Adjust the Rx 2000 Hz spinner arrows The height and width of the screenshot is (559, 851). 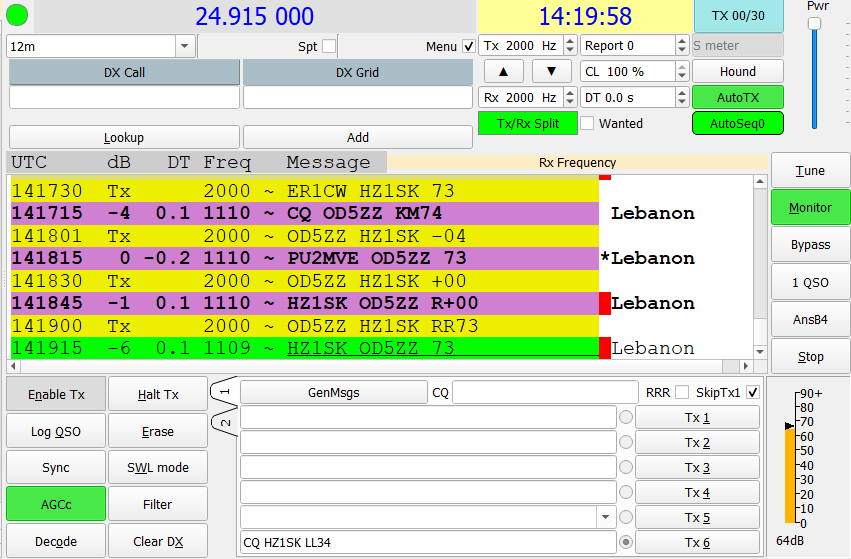click(x=570, y=98)
